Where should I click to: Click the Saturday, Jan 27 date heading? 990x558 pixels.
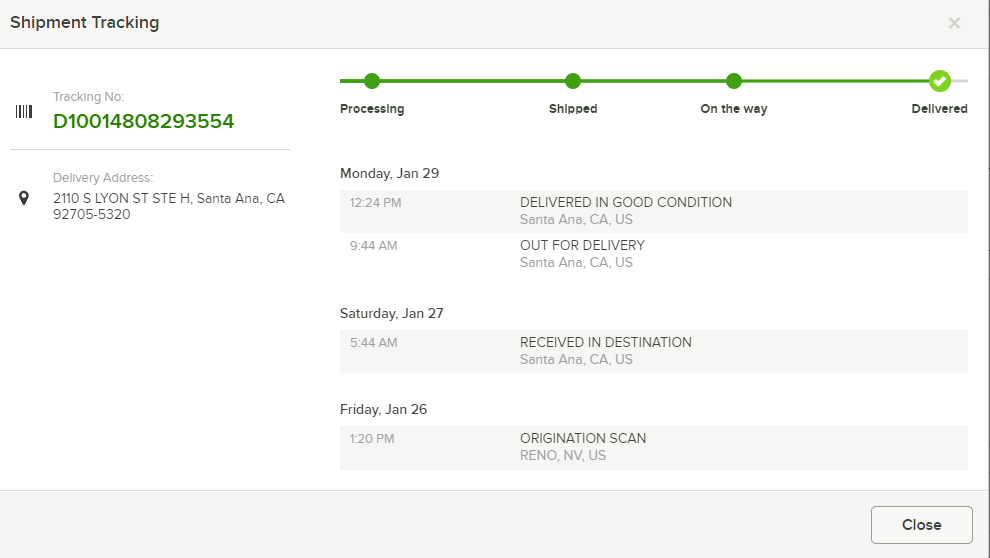click(391, 314)
